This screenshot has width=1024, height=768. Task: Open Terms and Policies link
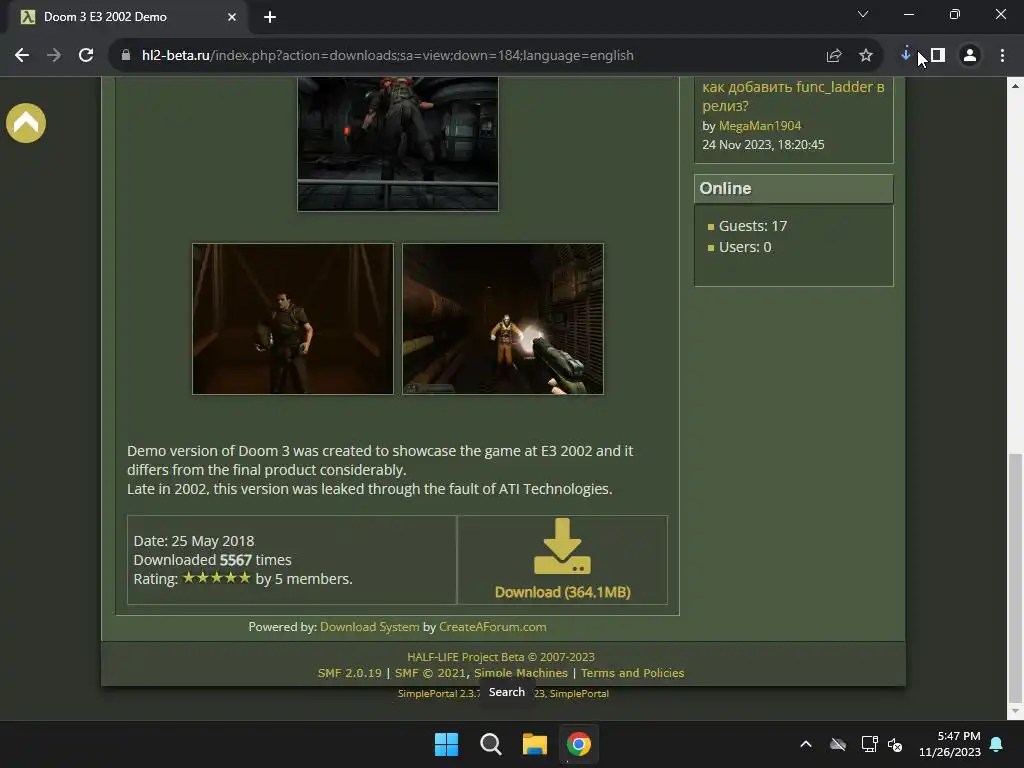(x=633, y=673)
